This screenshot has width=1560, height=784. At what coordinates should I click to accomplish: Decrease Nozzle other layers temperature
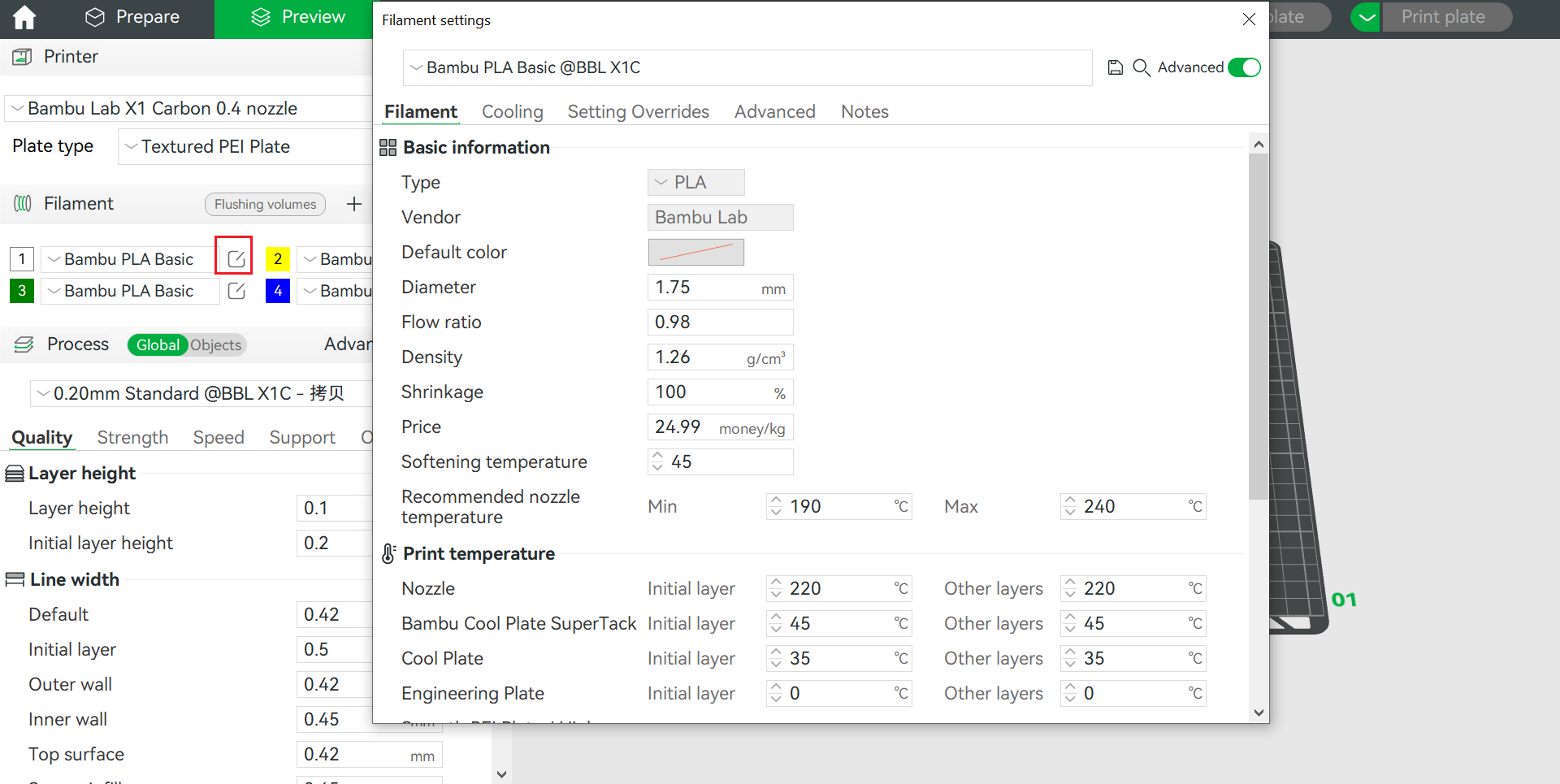pyautogui.click(x=1070, y=595)
